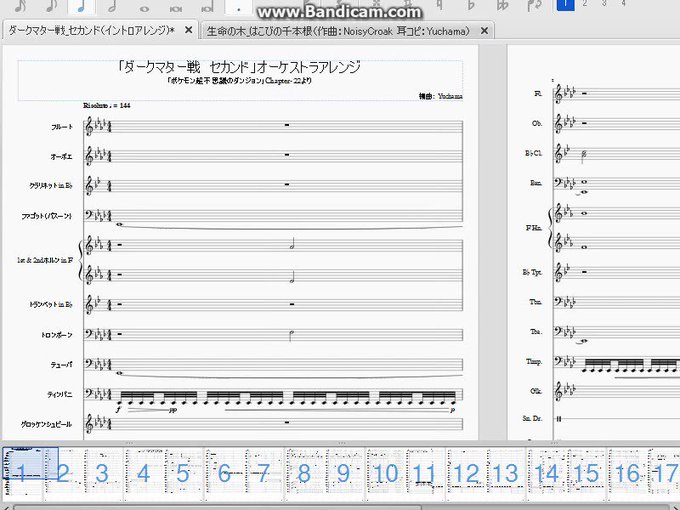Jump to page 5 in the navigator
Image resolution: width=680 pixels, height=510 pixels.
[x=183, y=473]
